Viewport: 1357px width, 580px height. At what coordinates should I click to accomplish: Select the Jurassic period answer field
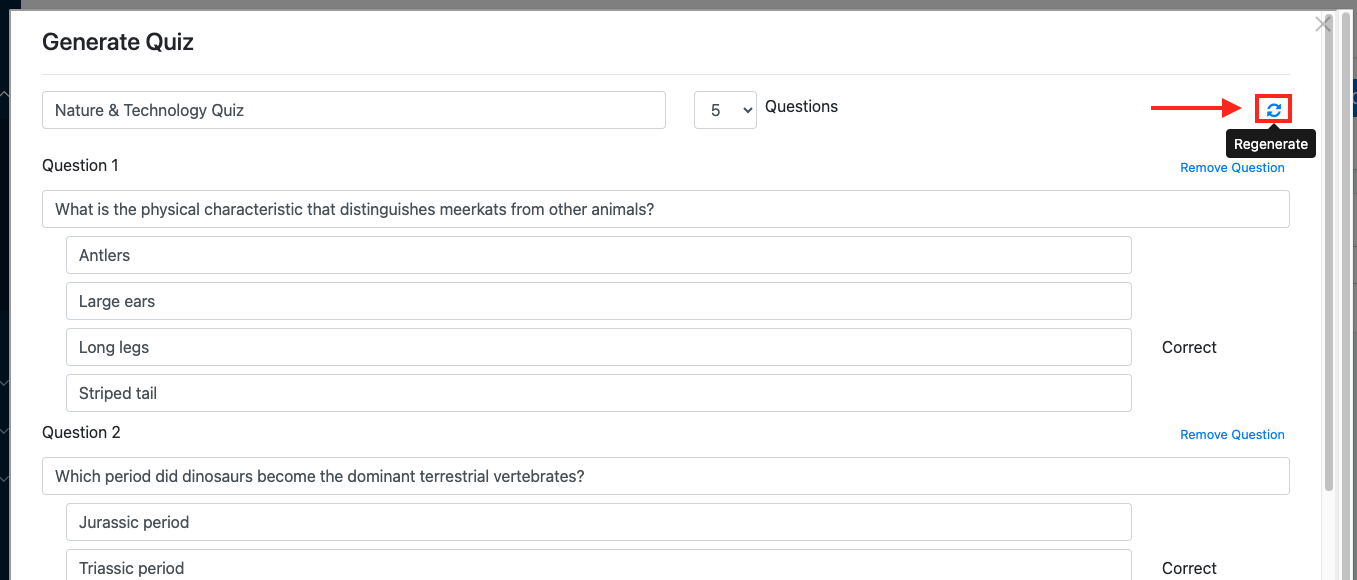(599, 522)
